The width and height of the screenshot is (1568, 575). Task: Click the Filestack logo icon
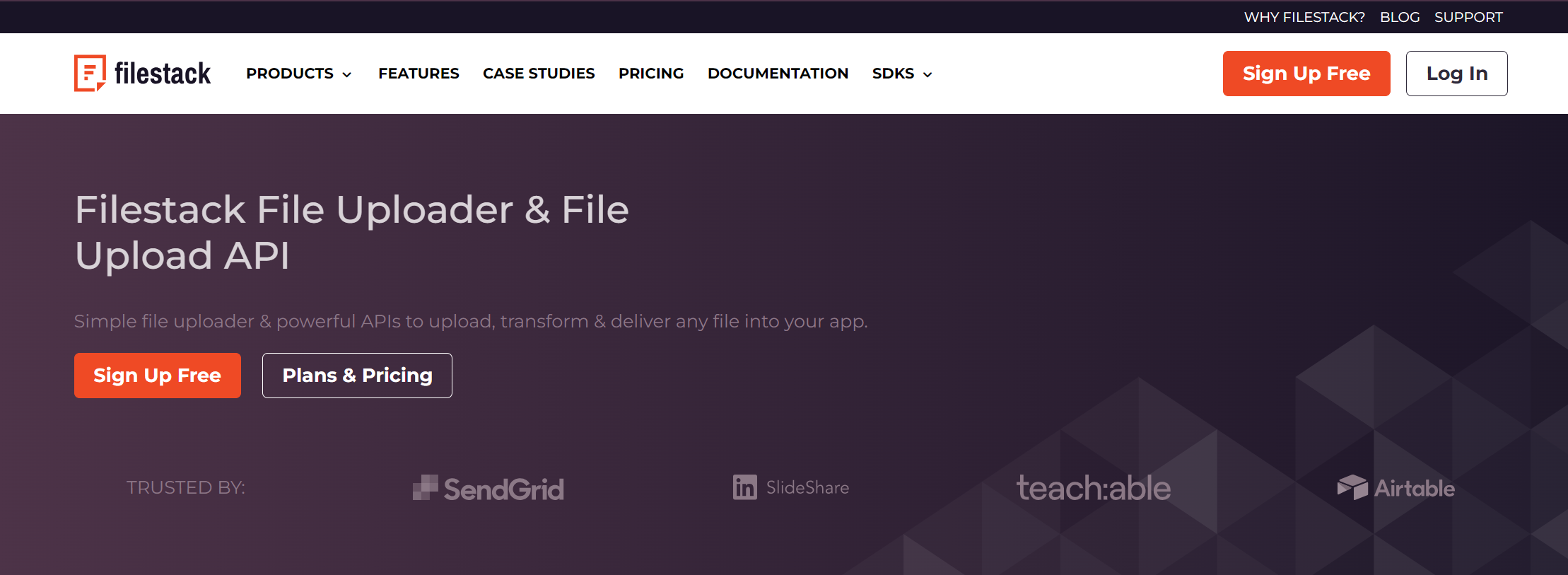tap(90, 74)
